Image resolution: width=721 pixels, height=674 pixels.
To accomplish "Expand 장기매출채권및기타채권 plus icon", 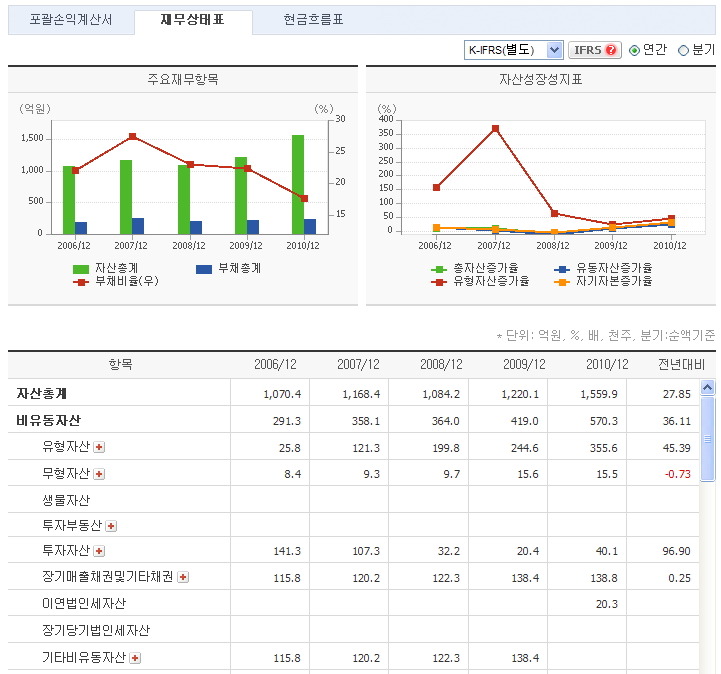I will (x=183, y=577).
